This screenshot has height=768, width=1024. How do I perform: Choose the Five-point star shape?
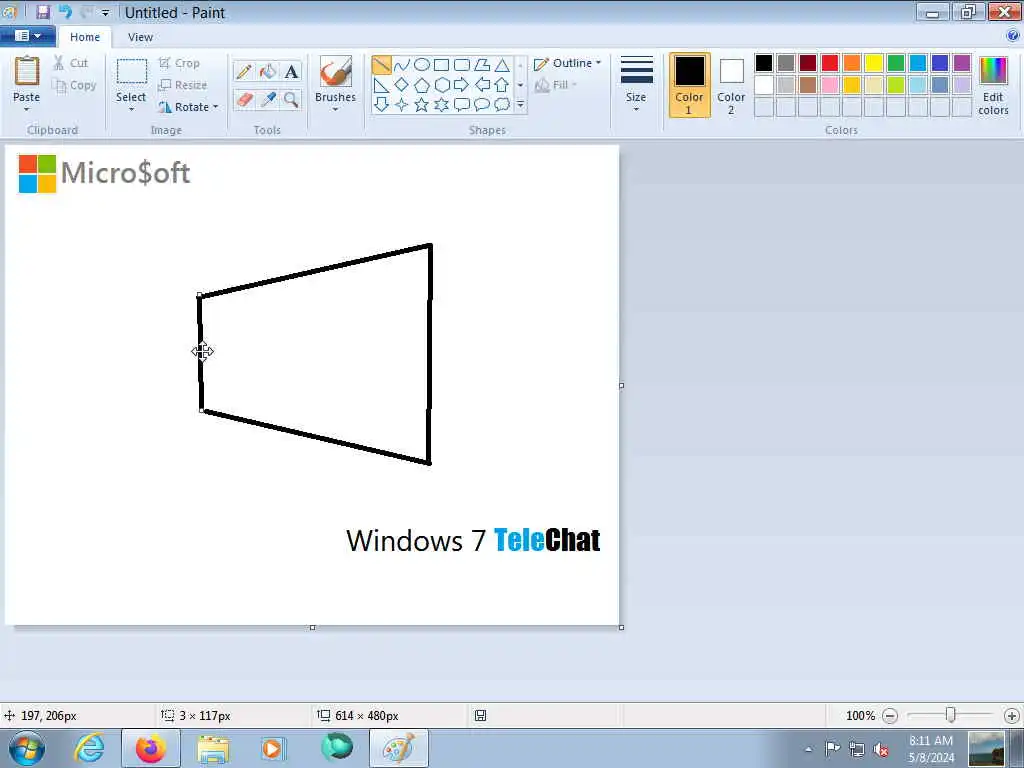tap(422, 104)
